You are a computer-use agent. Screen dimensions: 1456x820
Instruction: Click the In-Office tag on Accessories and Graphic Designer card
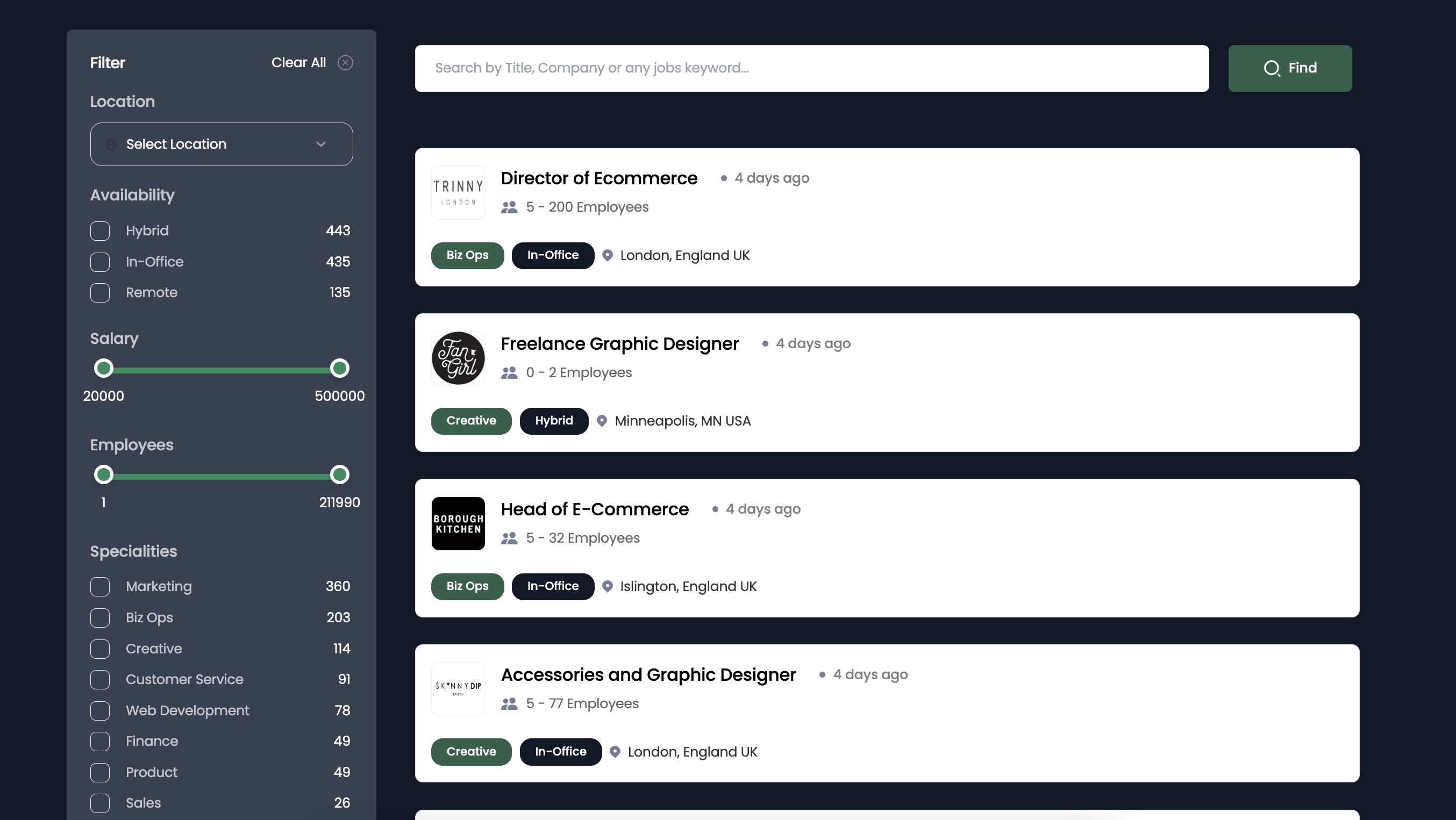pos(561,752)
